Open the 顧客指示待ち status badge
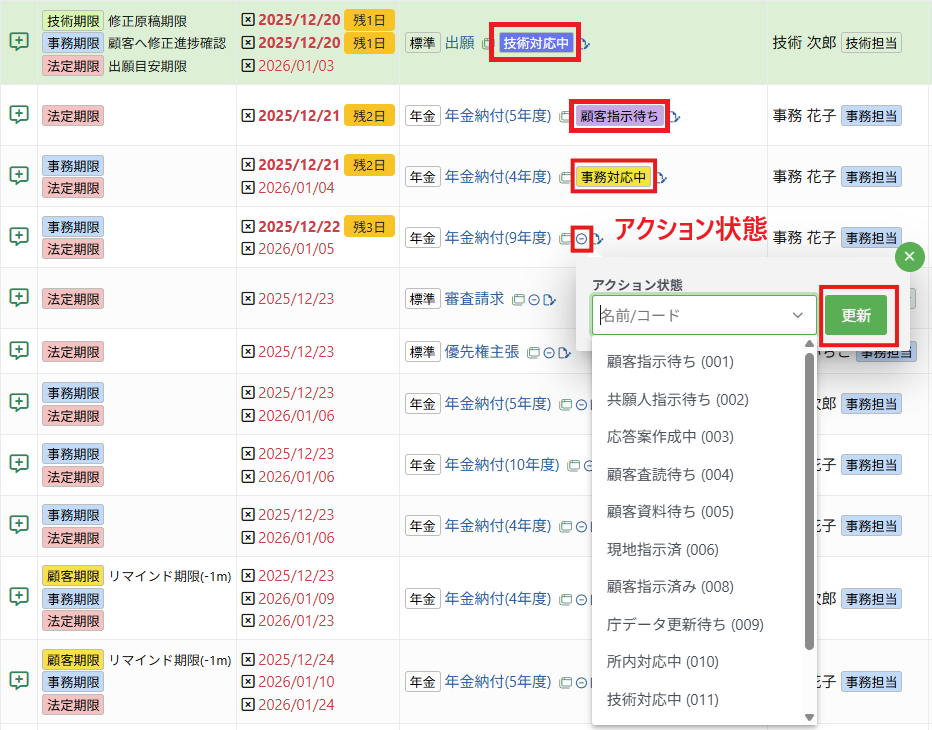 [x=619, y=116]
